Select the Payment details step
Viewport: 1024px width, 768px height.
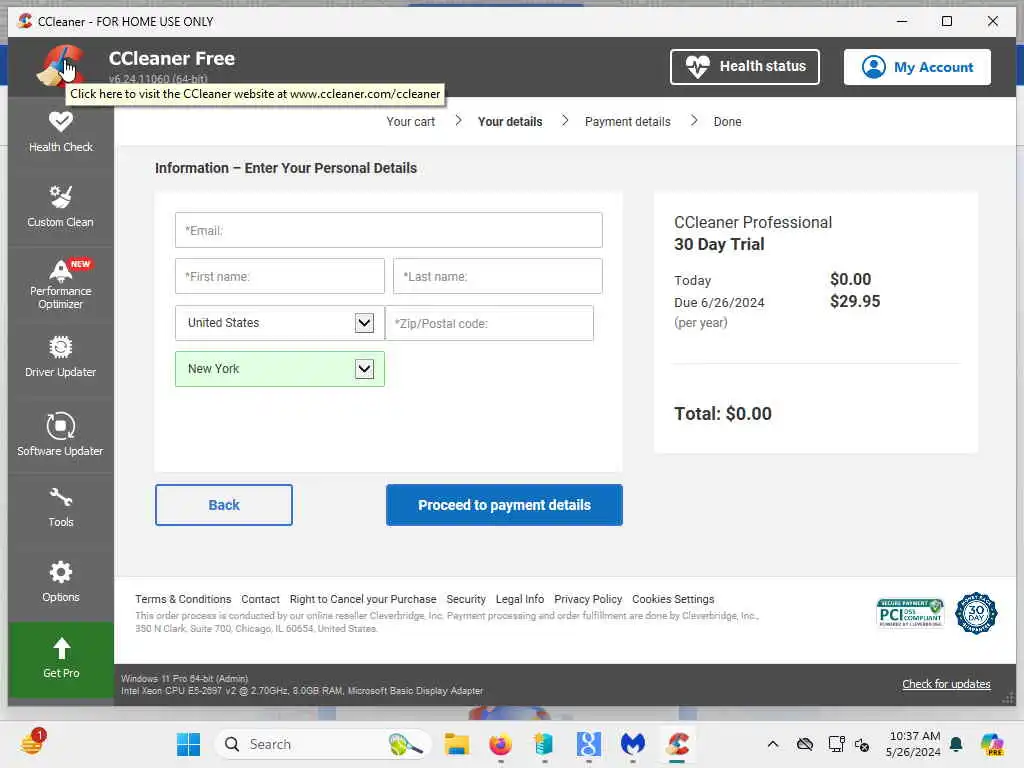[x=628, y=121]
